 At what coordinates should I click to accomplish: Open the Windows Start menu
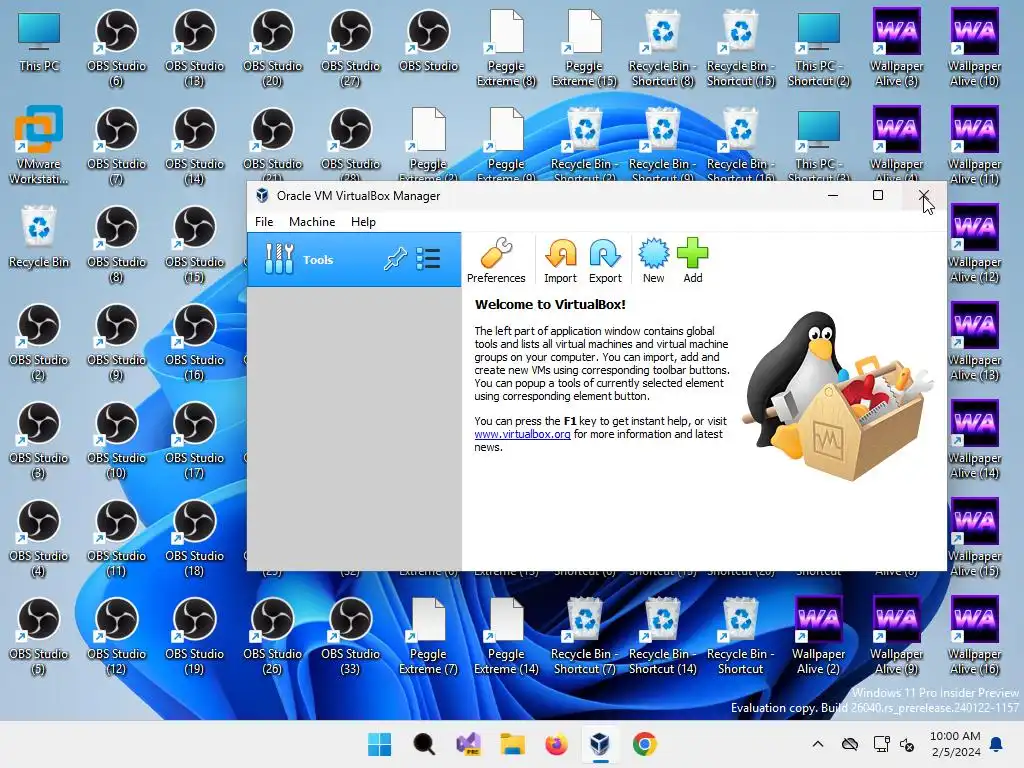coord(379,744)
